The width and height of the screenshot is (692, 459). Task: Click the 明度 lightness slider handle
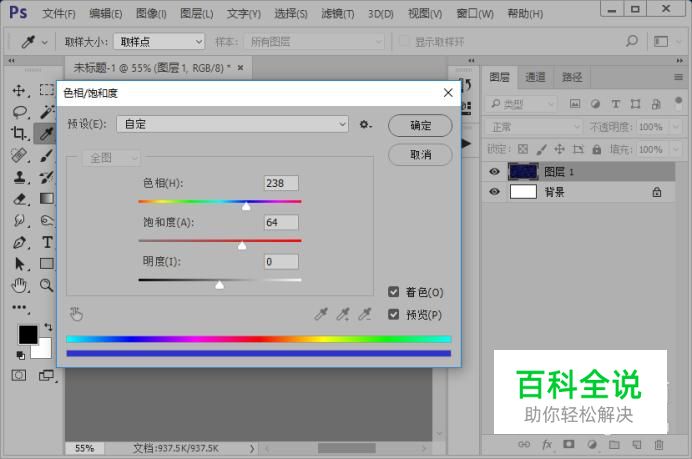219,285
